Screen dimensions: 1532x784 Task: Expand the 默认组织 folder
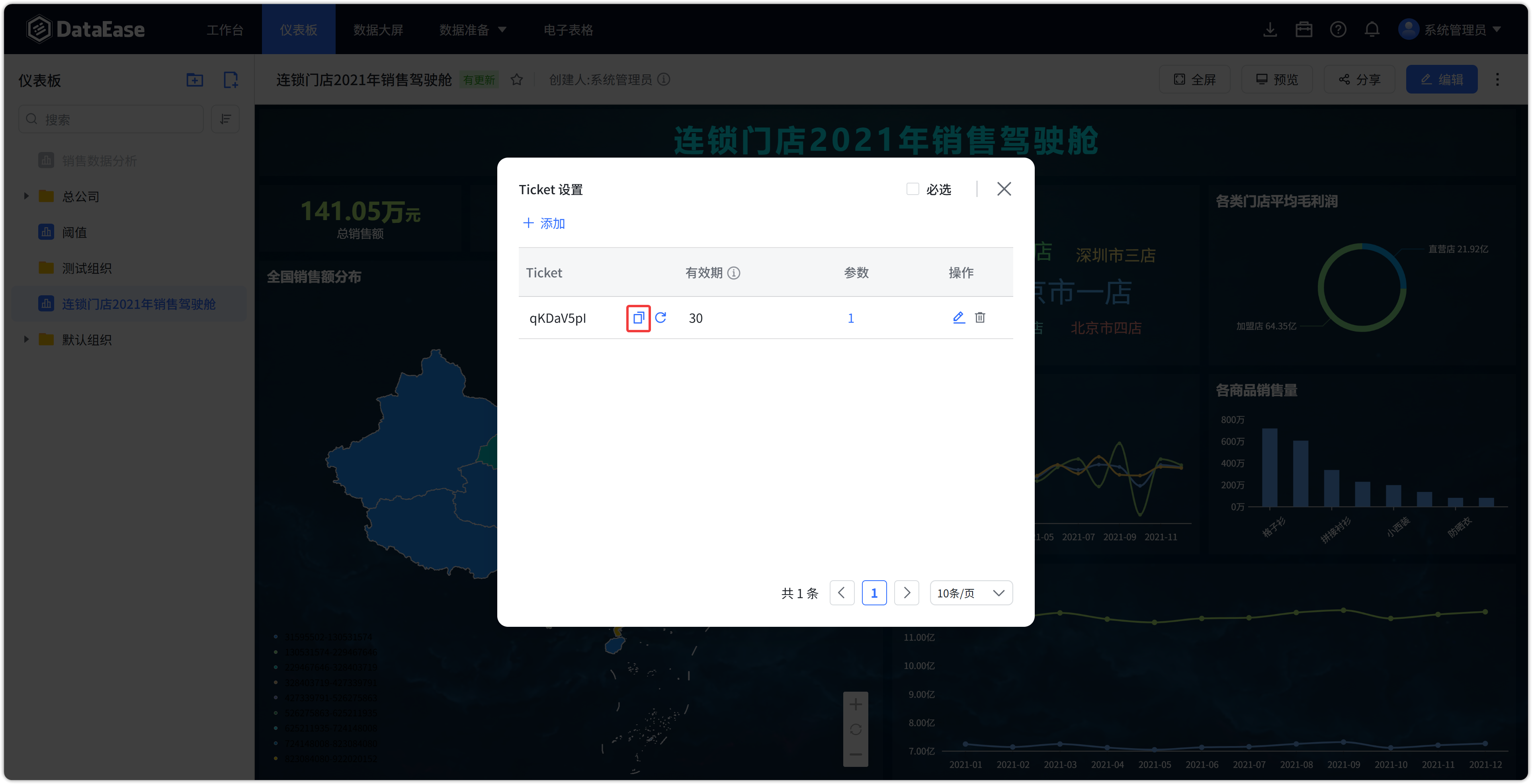[x=26, y=339]
